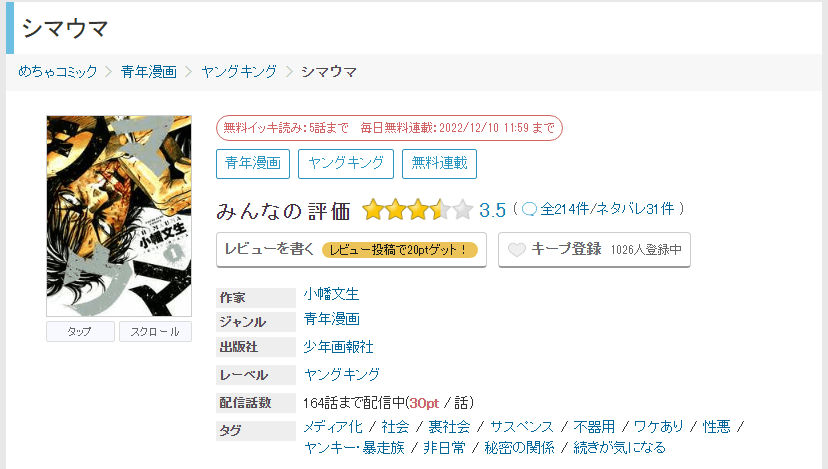The width and height of the screenshot is (828, 469).
Task: Click the speech bubble review count icon
Action: click(530, 209)
